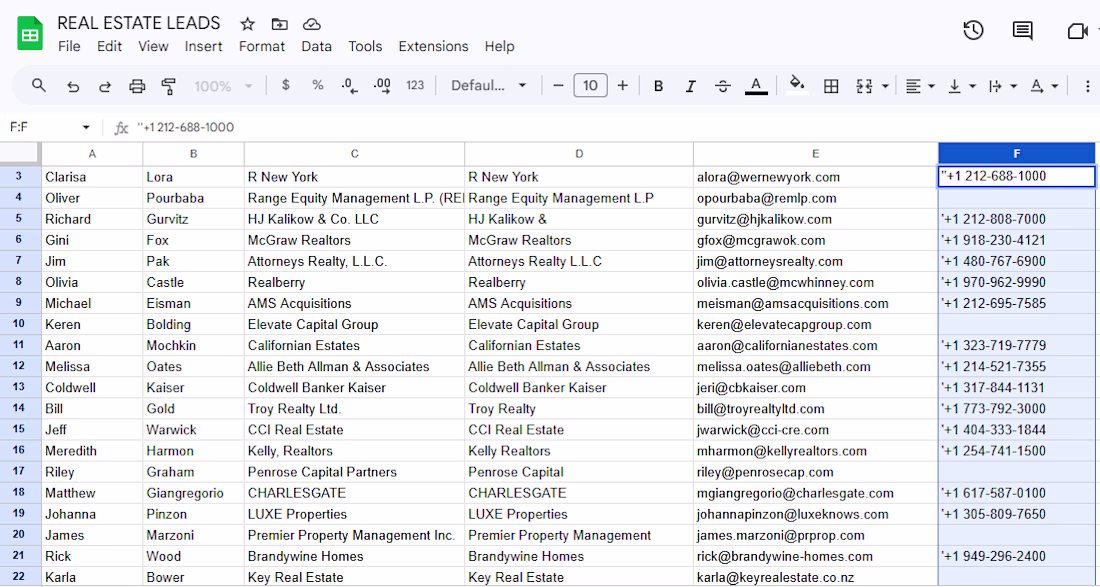Open text wrapping dropdown
The height and width of the screenshot is (587, 1100).
tap(1002, 86)
